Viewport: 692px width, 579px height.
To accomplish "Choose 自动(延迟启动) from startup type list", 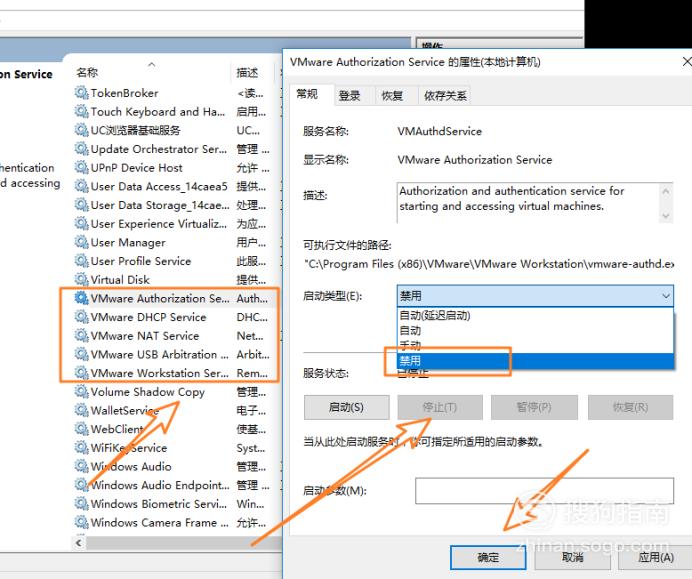I will 535,315.
